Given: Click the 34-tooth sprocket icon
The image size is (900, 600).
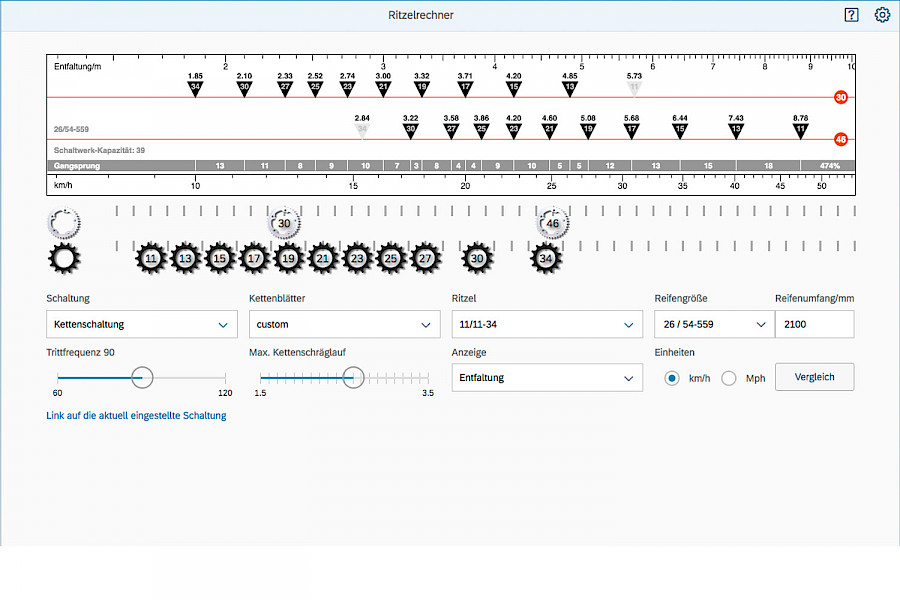Looking at the screenshot, I should click(546, 258).
